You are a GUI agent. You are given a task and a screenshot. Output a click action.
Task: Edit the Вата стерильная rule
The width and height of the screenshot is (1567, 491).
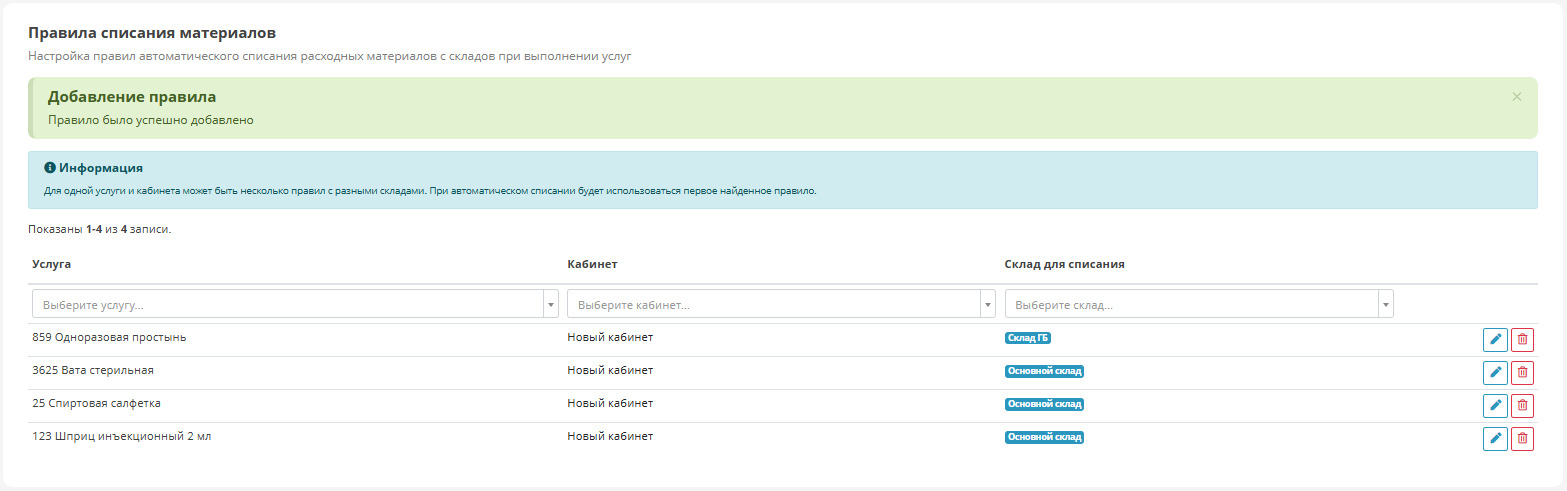[x=1495, y=372]
